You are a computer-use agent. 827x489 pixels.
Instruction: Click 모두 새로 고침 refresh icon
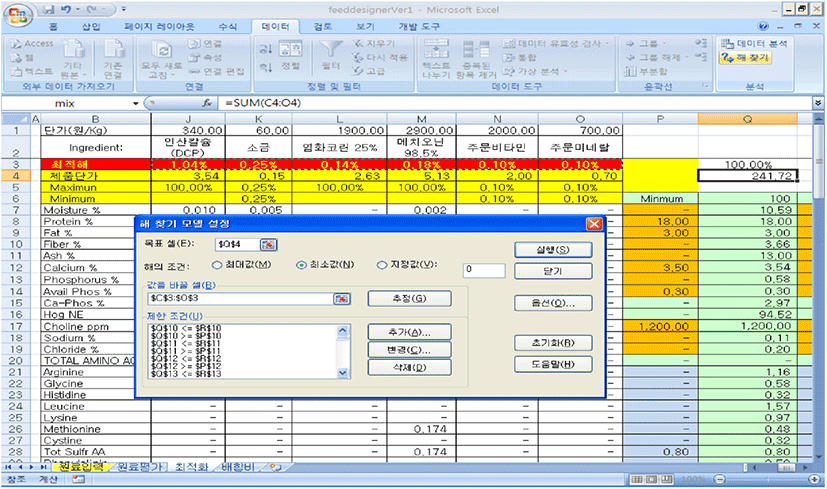point(160,50)
